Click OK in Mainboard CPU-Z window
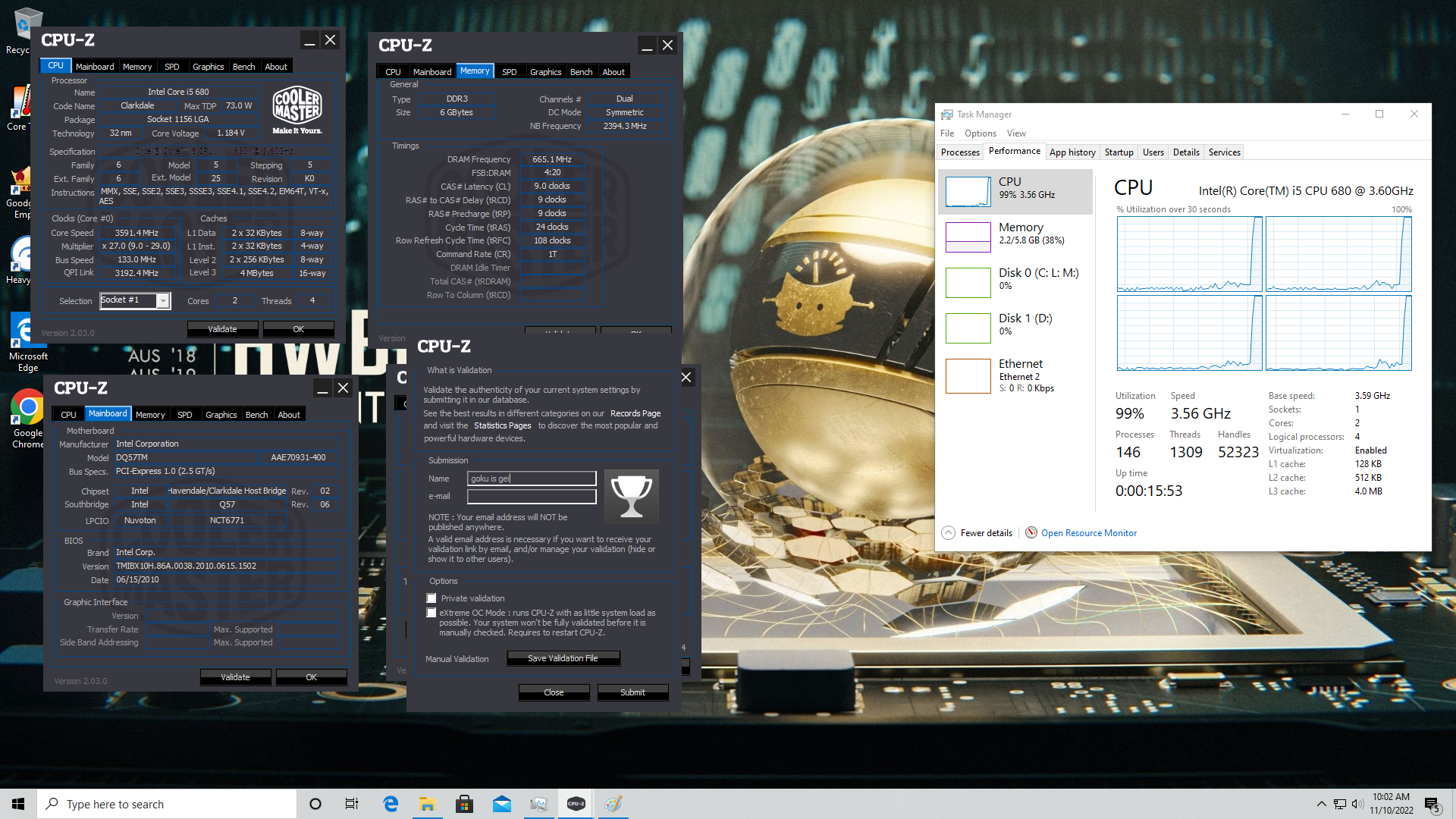1456x819 pixels. click(311, 677)
